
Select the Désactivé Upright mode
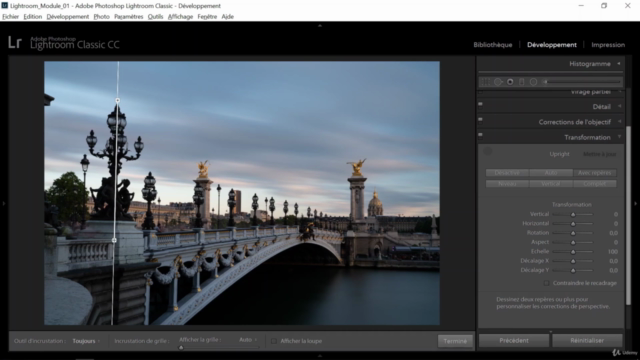pos(507,173)
